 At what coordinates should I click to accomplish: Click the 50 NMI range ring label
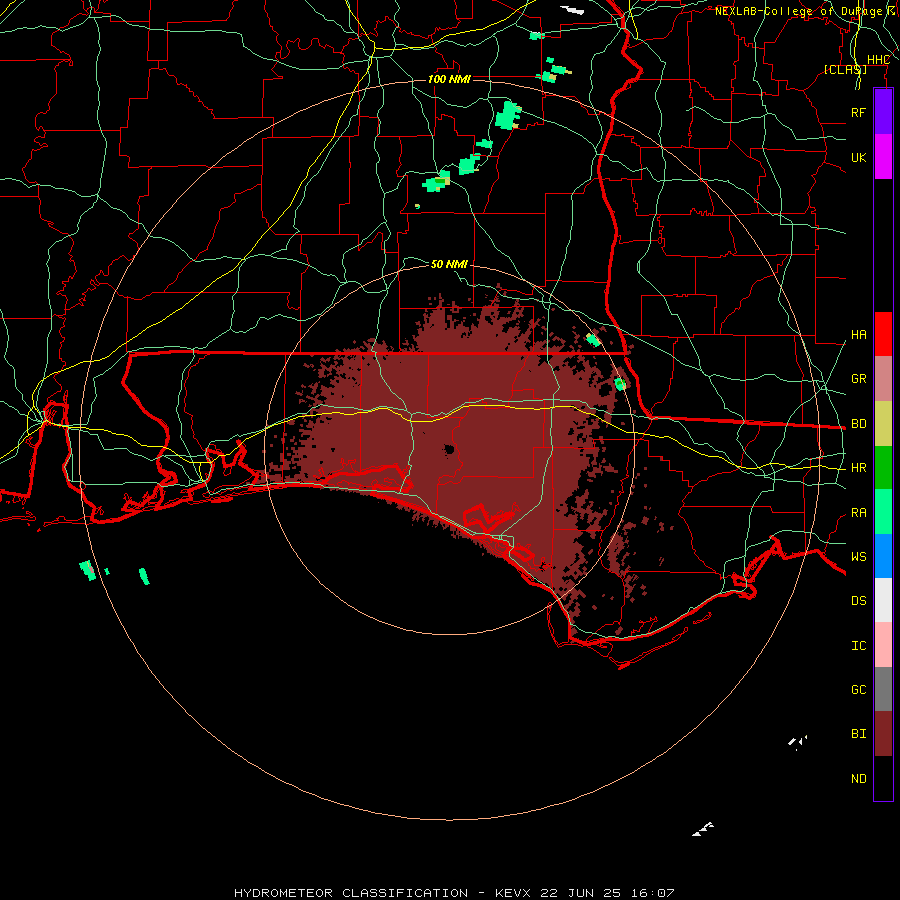coord(449,264)
